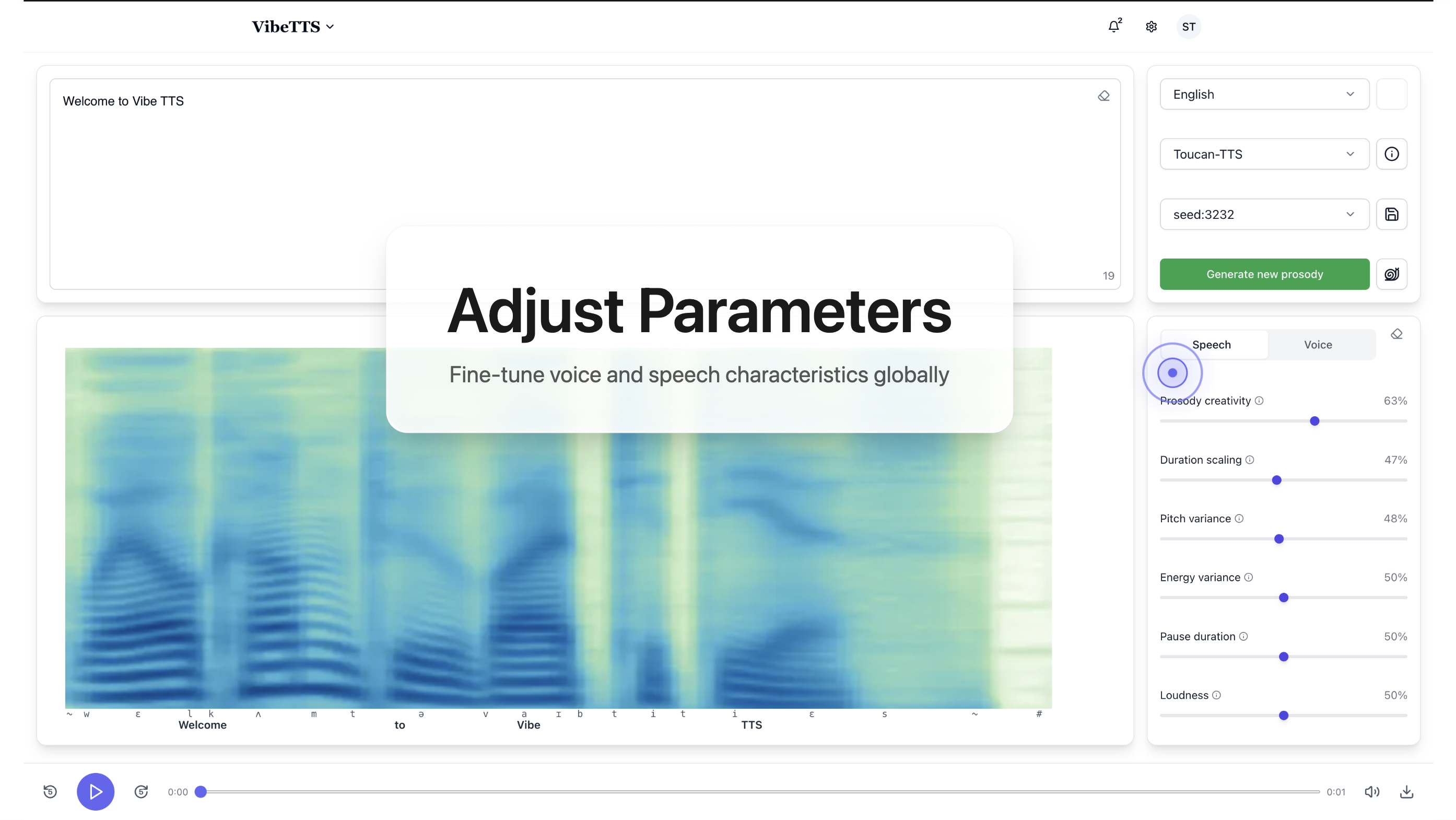
Task: Show Toucan-TTS model info
Action: pyautogui.click(x=1391, y=154)
